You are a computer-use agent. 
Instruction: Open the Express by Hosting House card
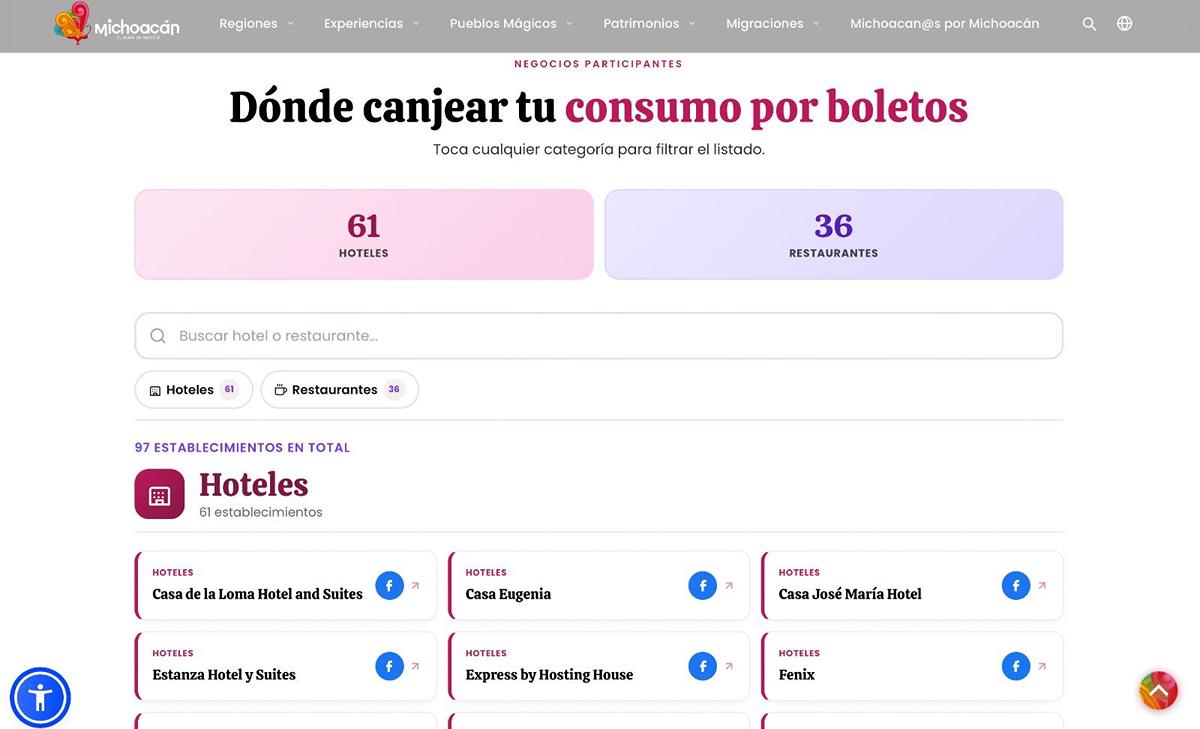click(599, 666)
